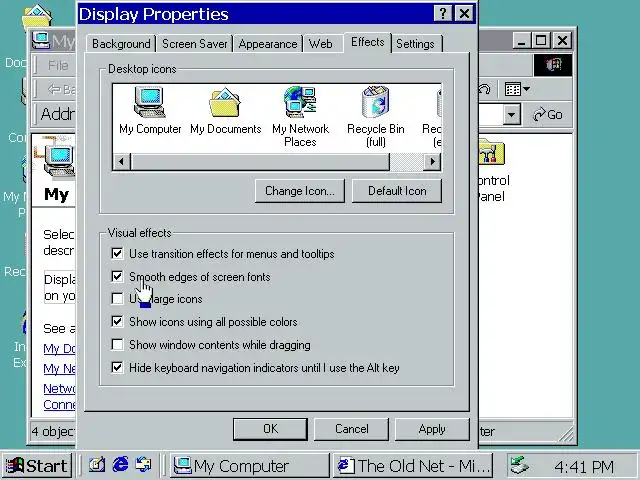Open the File menu in My Computer
This screenshot has height=480, width=640.
pos(58,65)
